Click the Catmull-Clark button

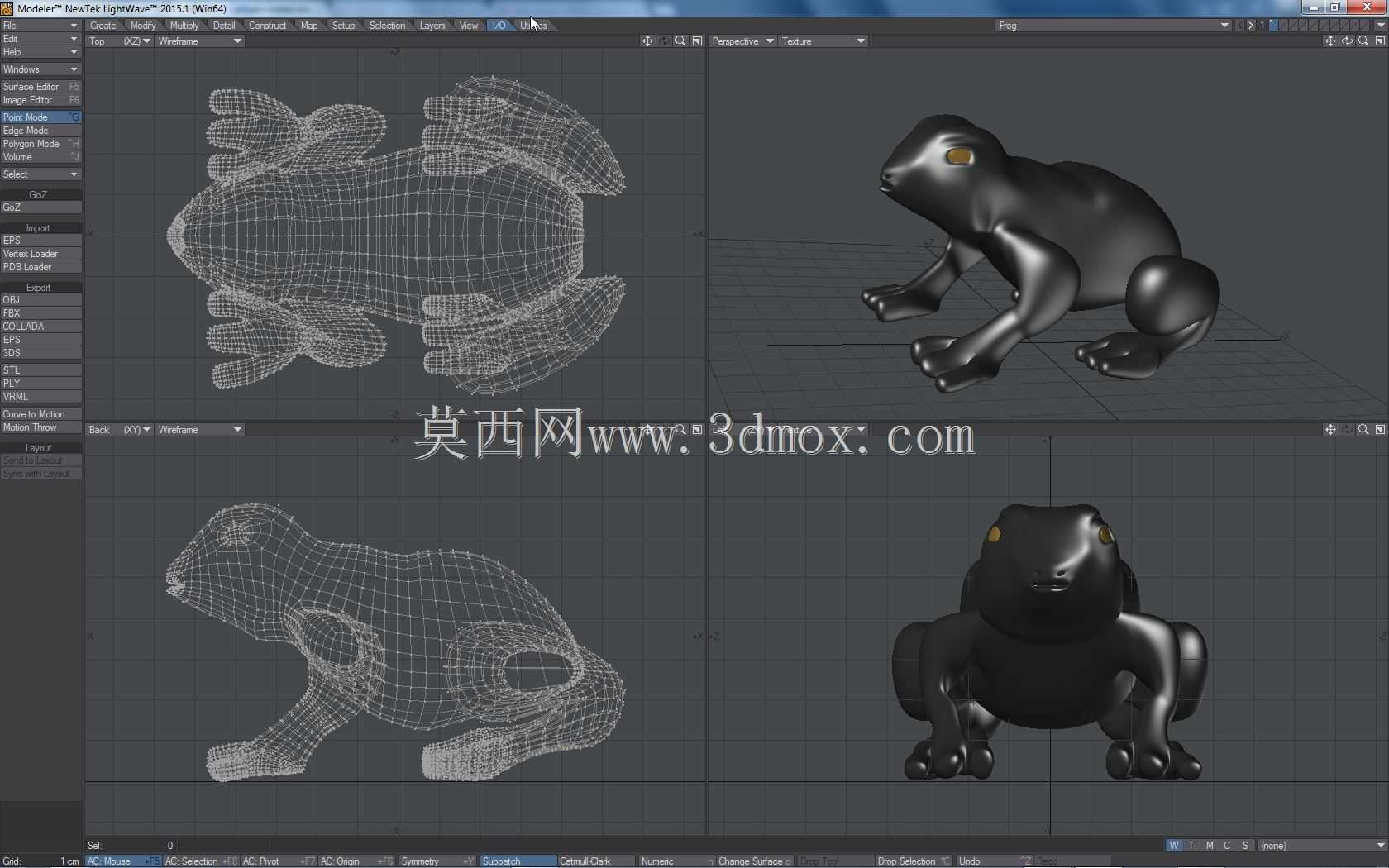[596, 861]
